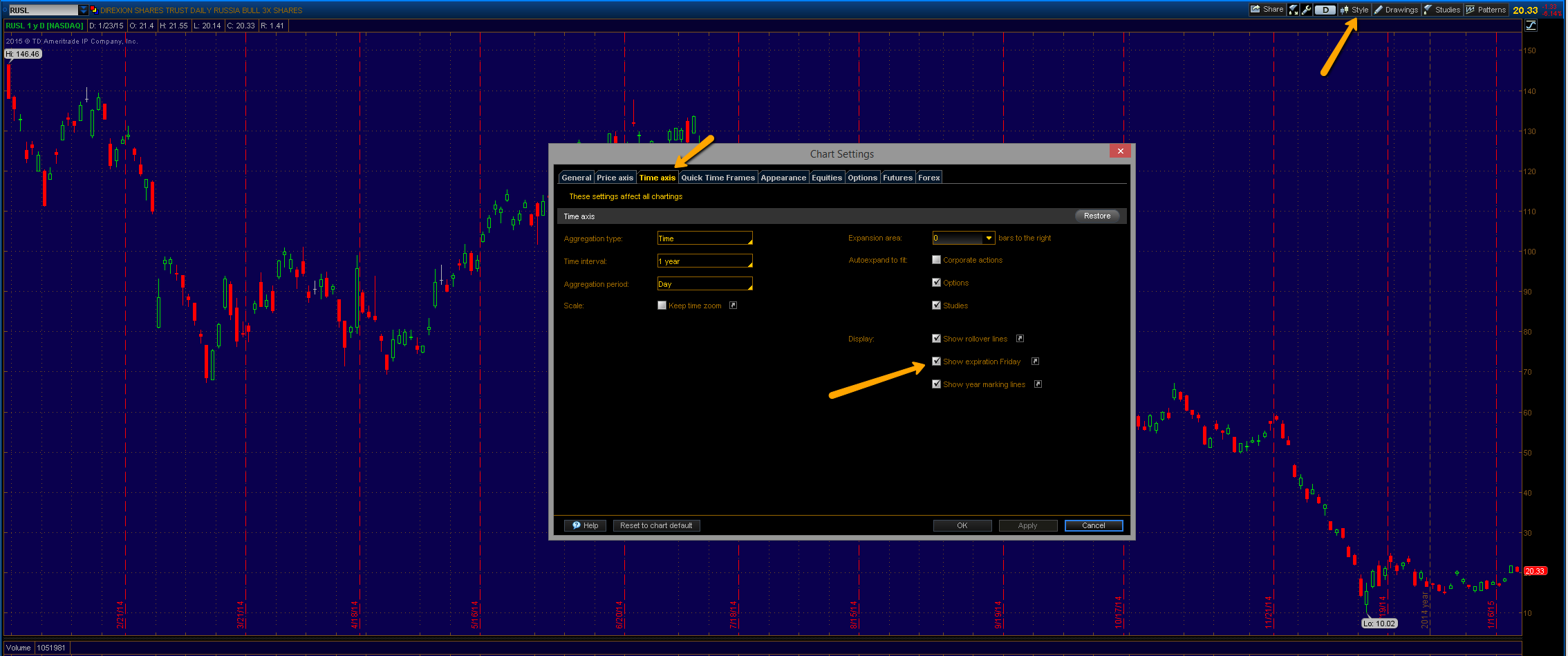Open chart settings wrench icon
The width and height of the screenshot is (1568, 656).
pos(1306,10)
